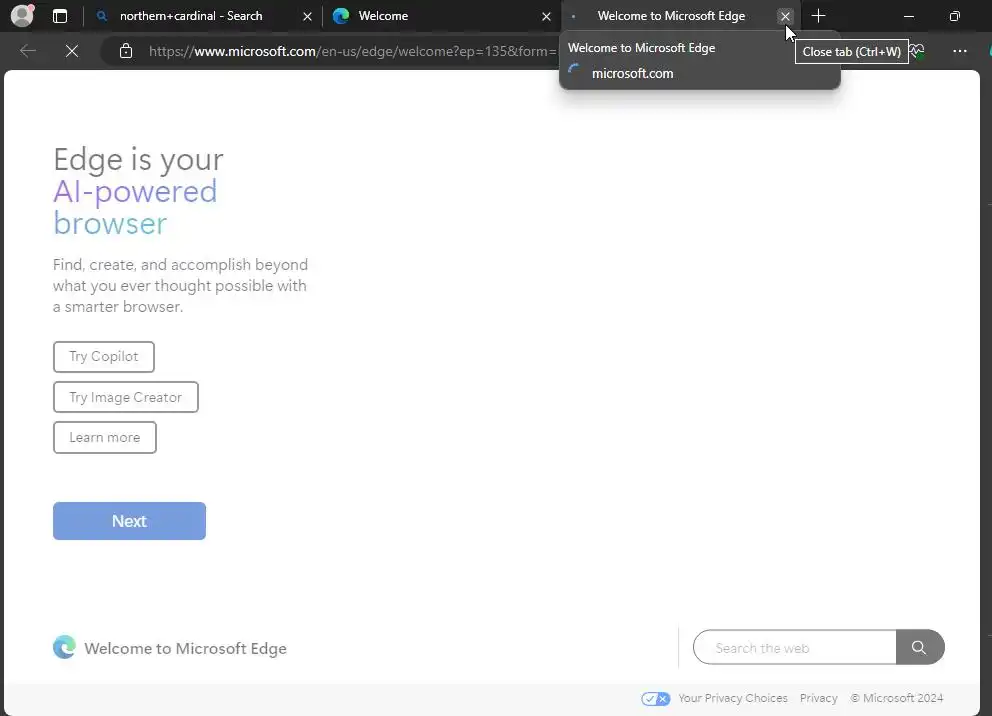The height and width of the screenshot is (716, 992).
Task: Click the Edge logo in page footer
Action: [64, 648]
